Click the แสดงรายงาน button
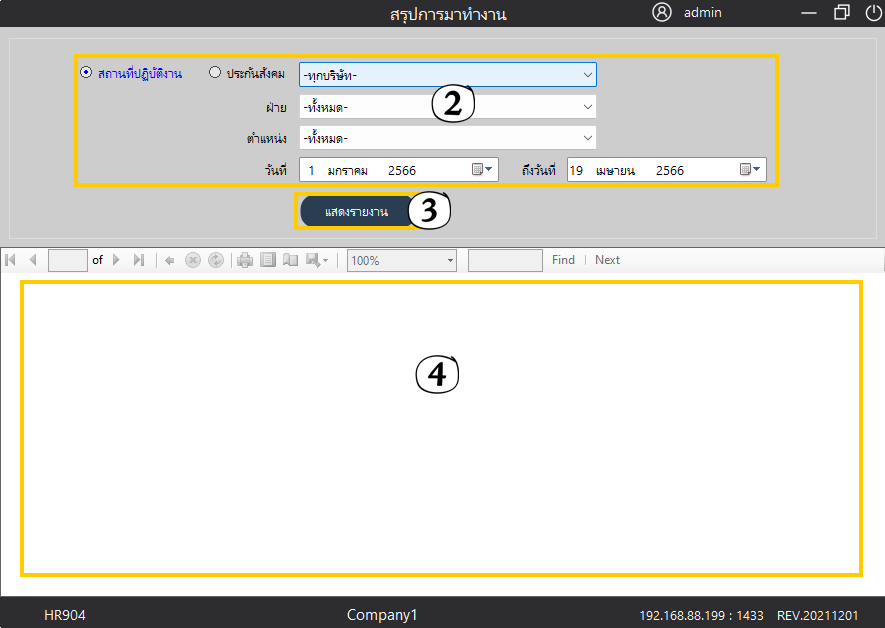885x628 pixels. tap(356, 212)
